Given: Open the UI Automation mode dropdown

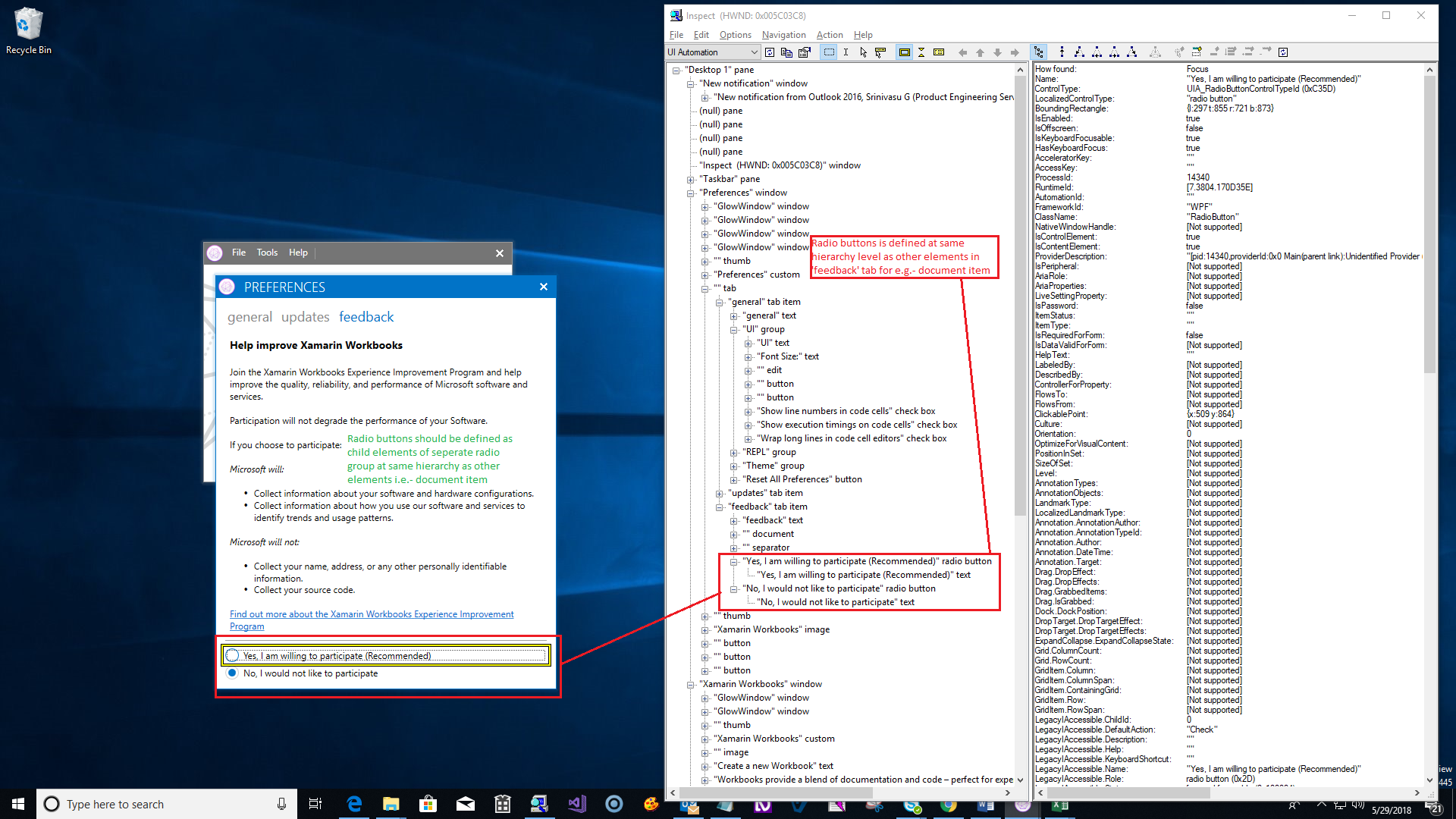Looking at the screenshot, I should click(712, 52).
